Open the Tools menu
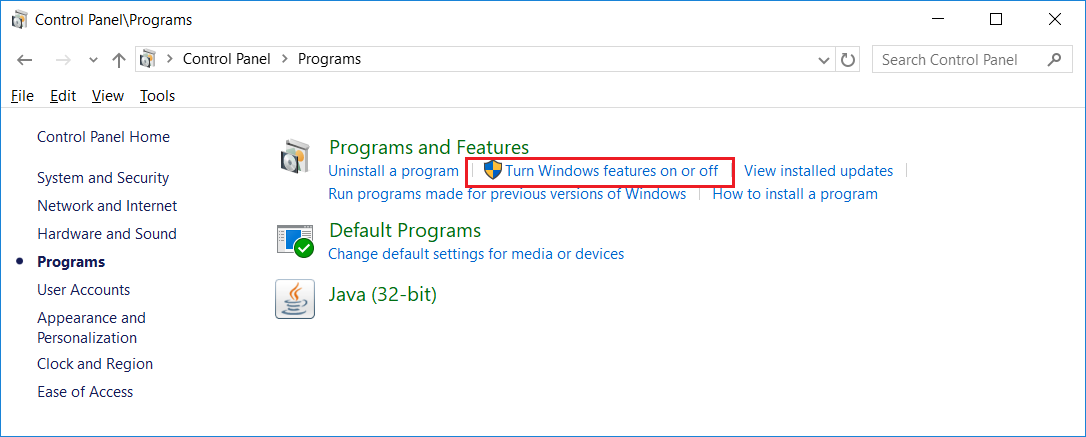 (x=157, y=96)
